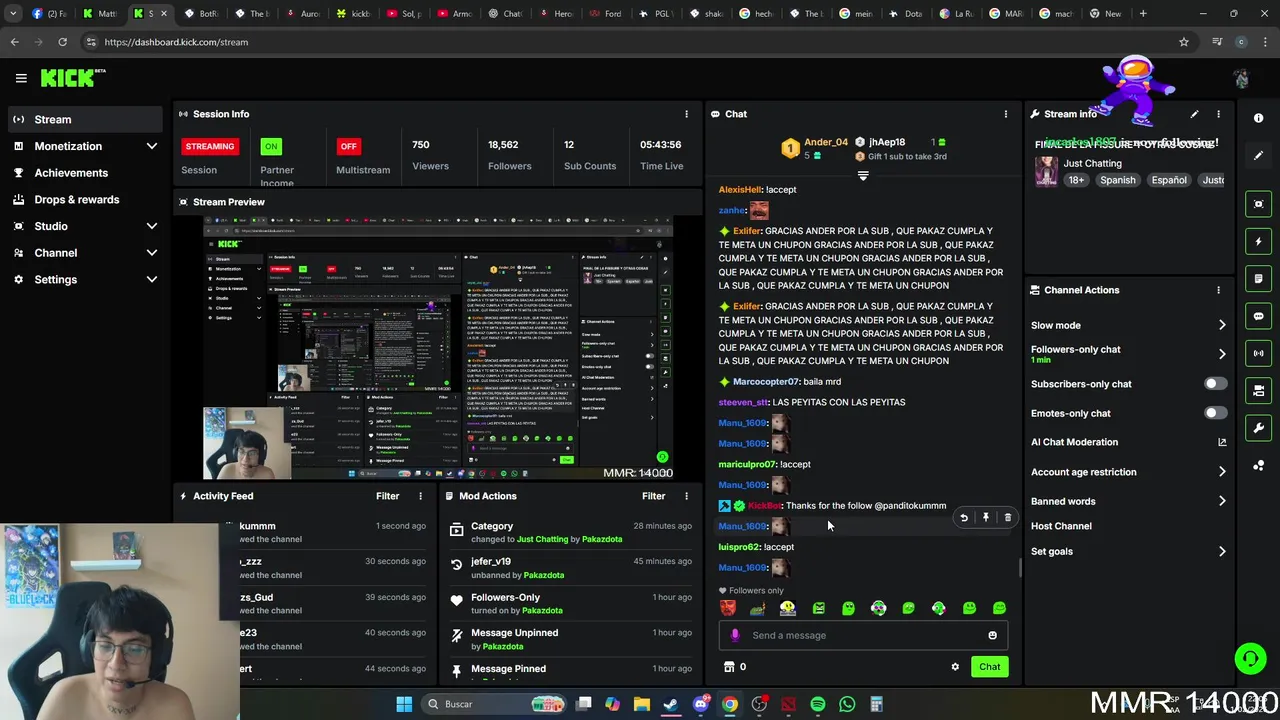Open Set goals options
This screenshot has height=720, width=1280.
(x=1129, y=551)
